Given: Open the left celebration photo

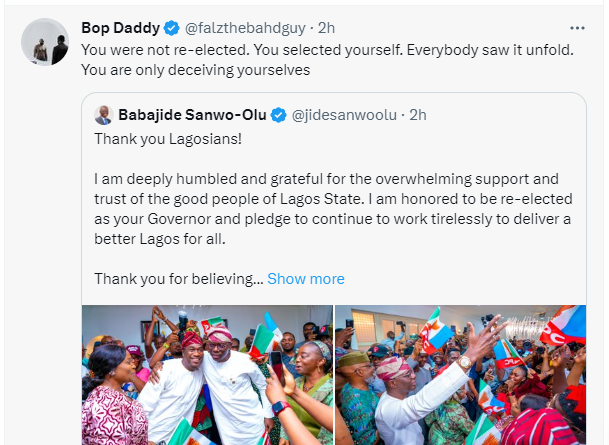Looking at the screenshot, I should pyautogui.click(x=207, y=375).
